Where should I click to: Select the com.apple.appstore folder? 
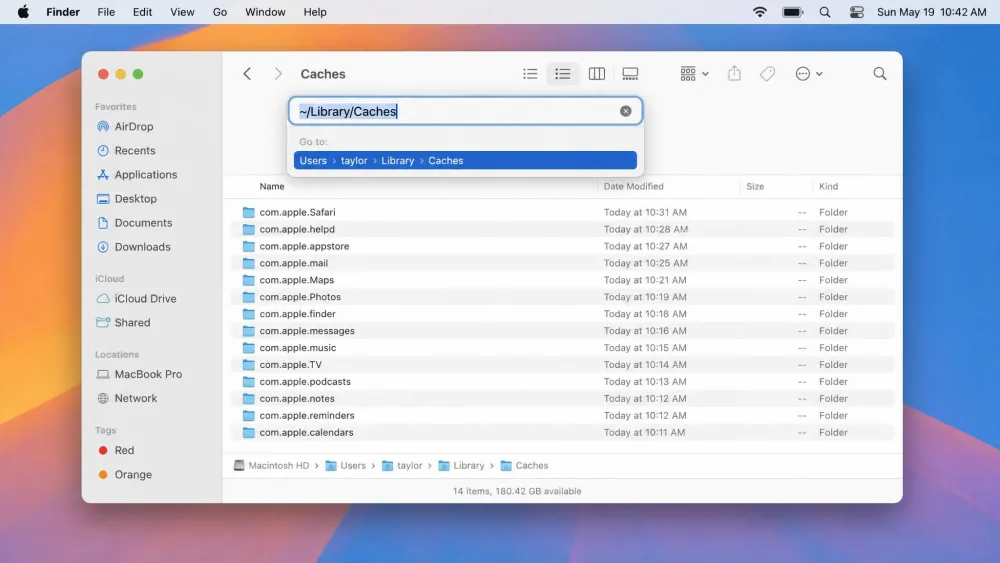(562, 246)
